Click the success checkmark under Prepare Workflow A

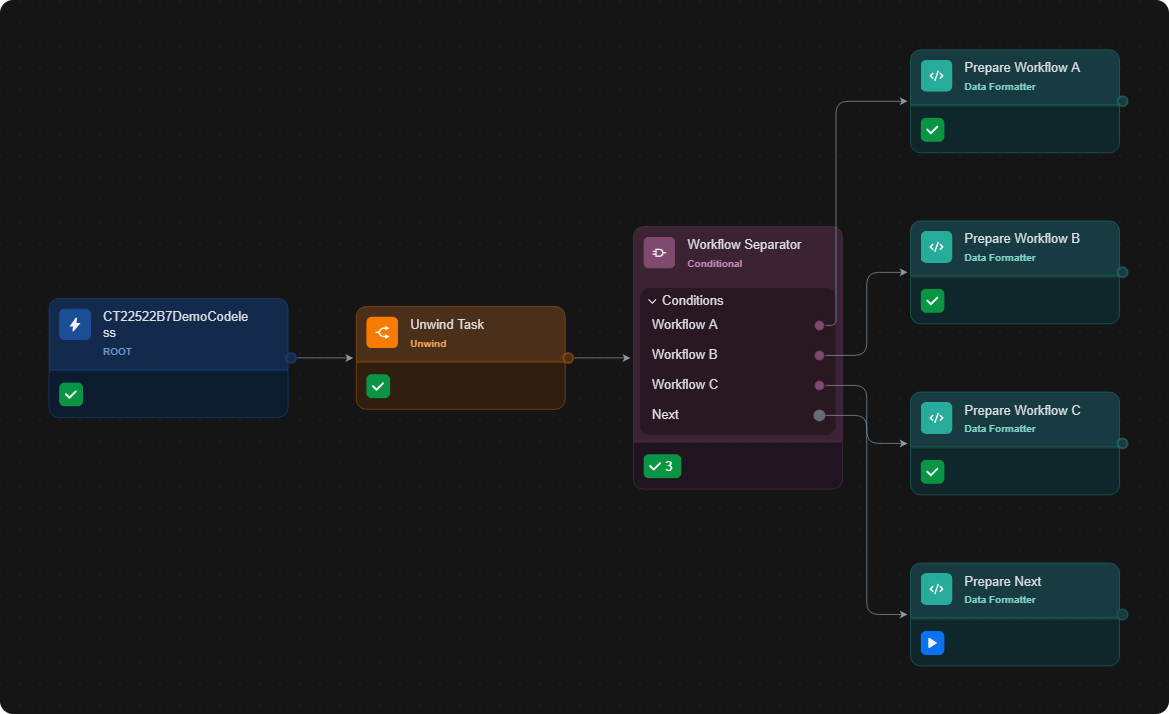click(x=933, y=130)
